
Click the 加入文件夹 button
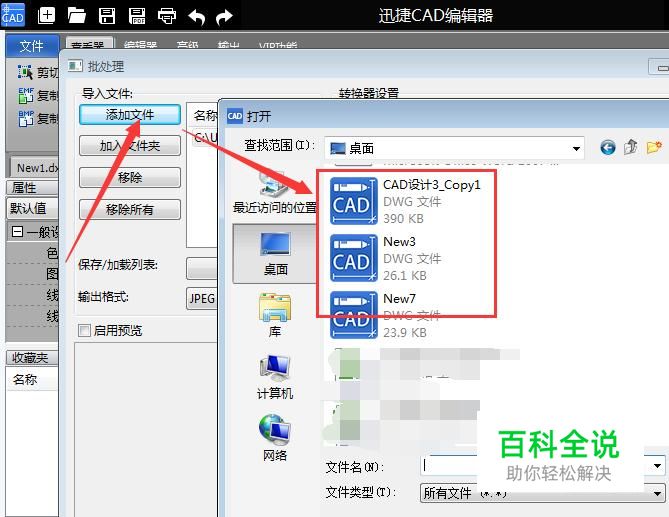[130, 145]
